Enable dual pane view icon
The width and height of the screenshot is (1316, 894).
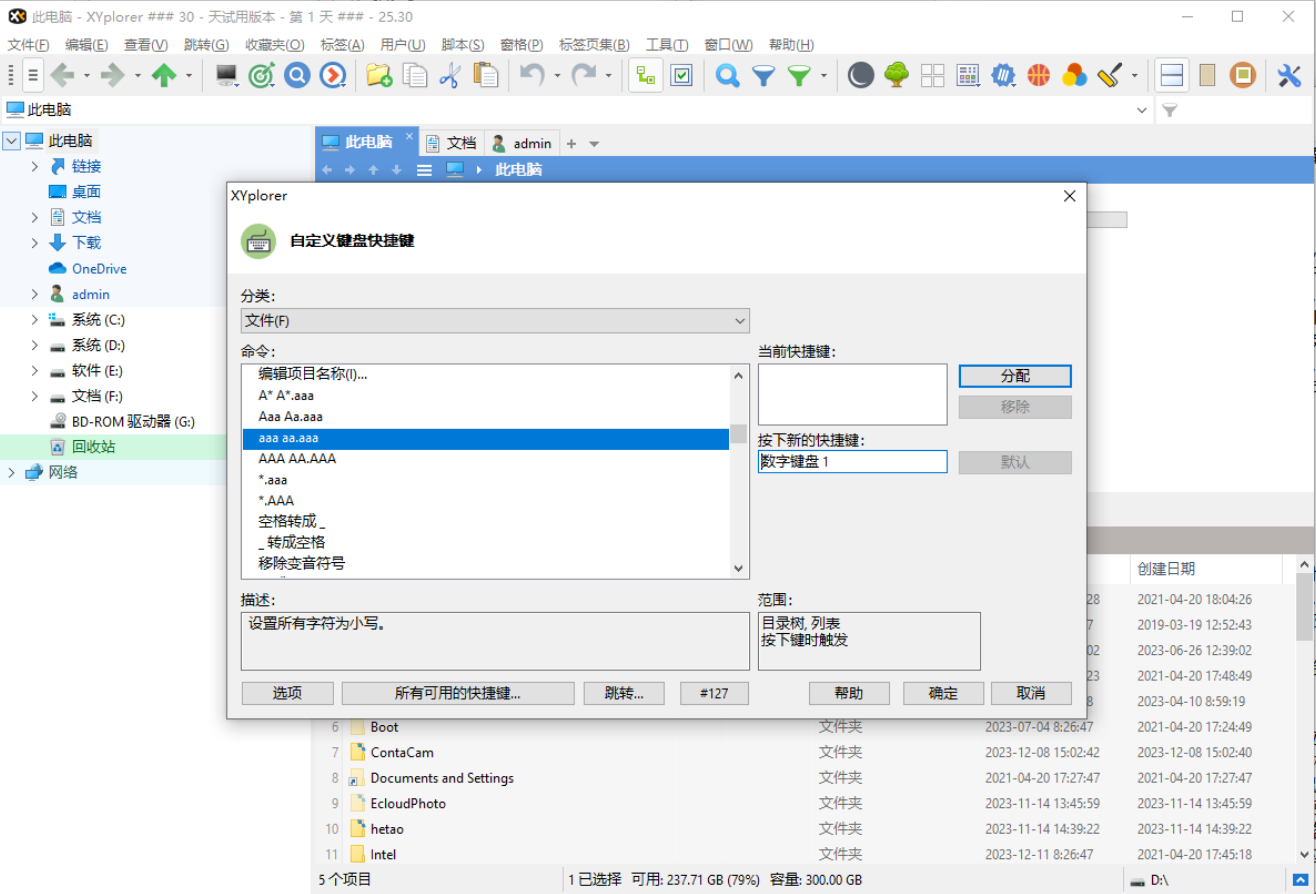[1170, 74]
